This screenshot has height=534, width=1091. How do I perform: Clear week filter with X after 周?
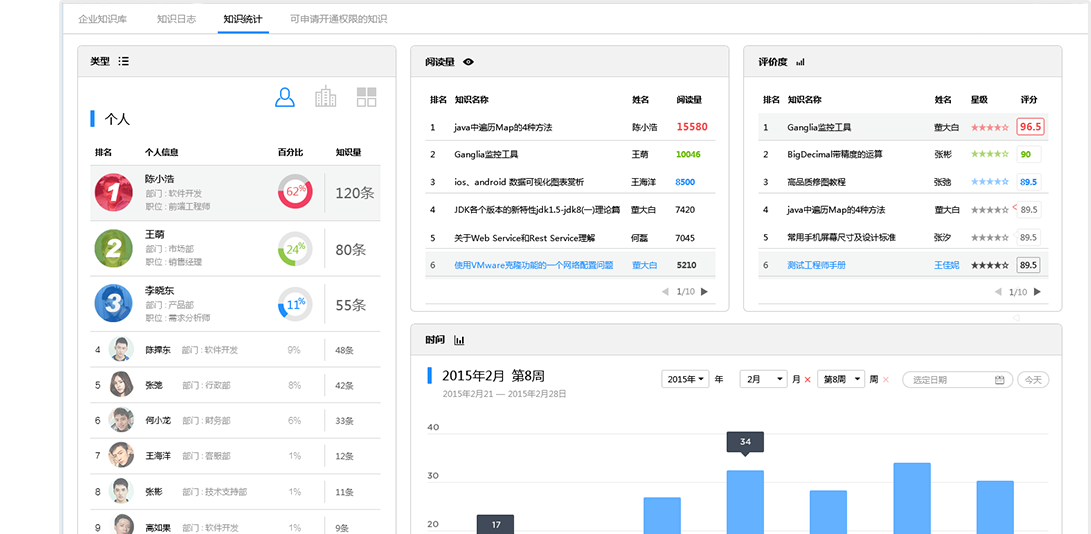click(x=886, y=379)
